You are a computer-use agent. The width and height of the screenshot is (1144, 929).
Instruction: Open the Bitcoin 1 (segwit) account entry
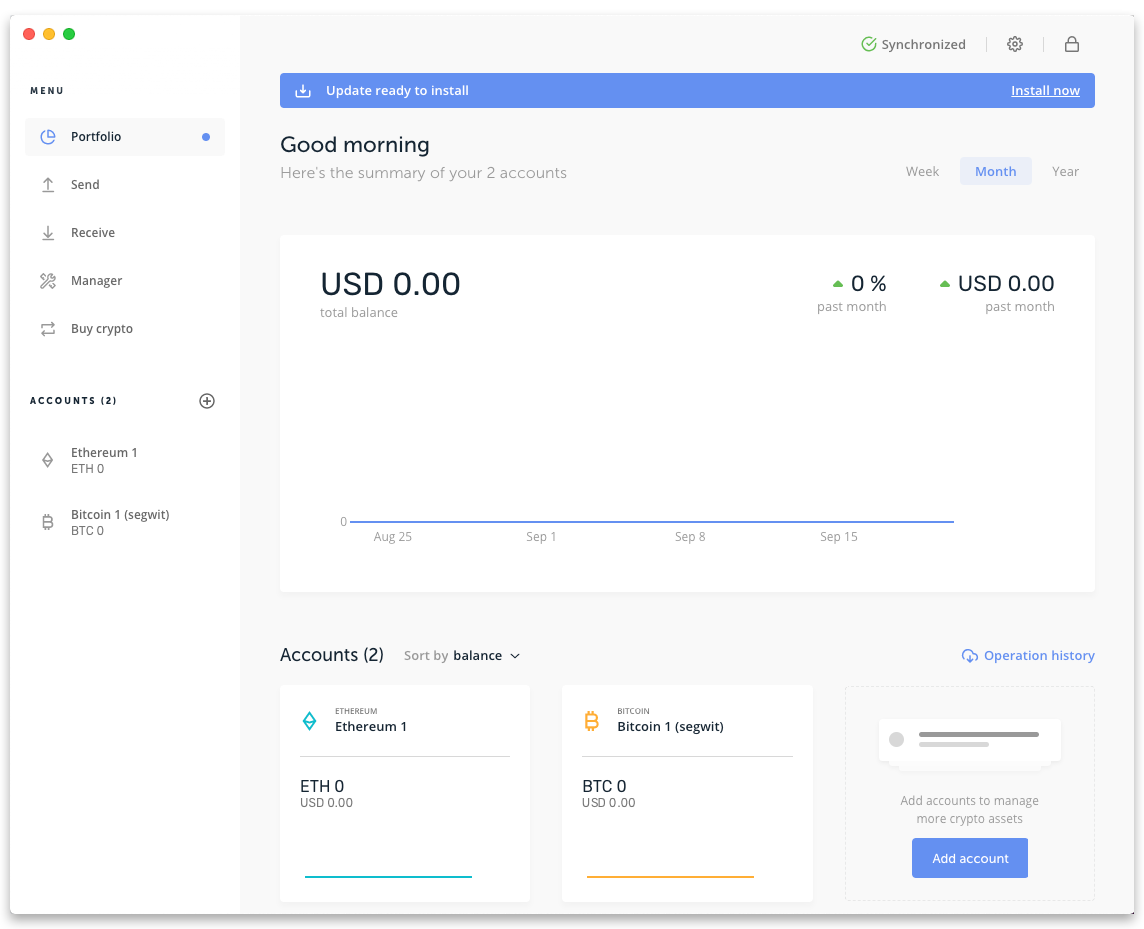coord(120,521)
